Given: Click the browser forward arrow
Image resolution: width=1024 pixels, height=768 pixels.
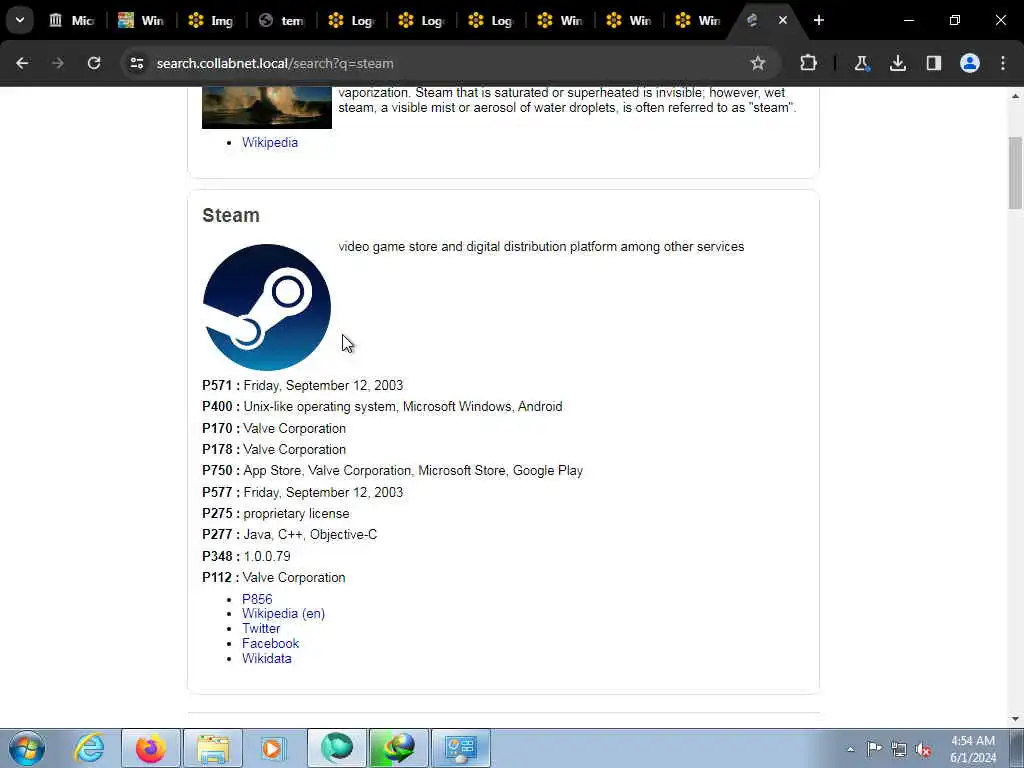Looking at the screenshot, I should [58, 63].
